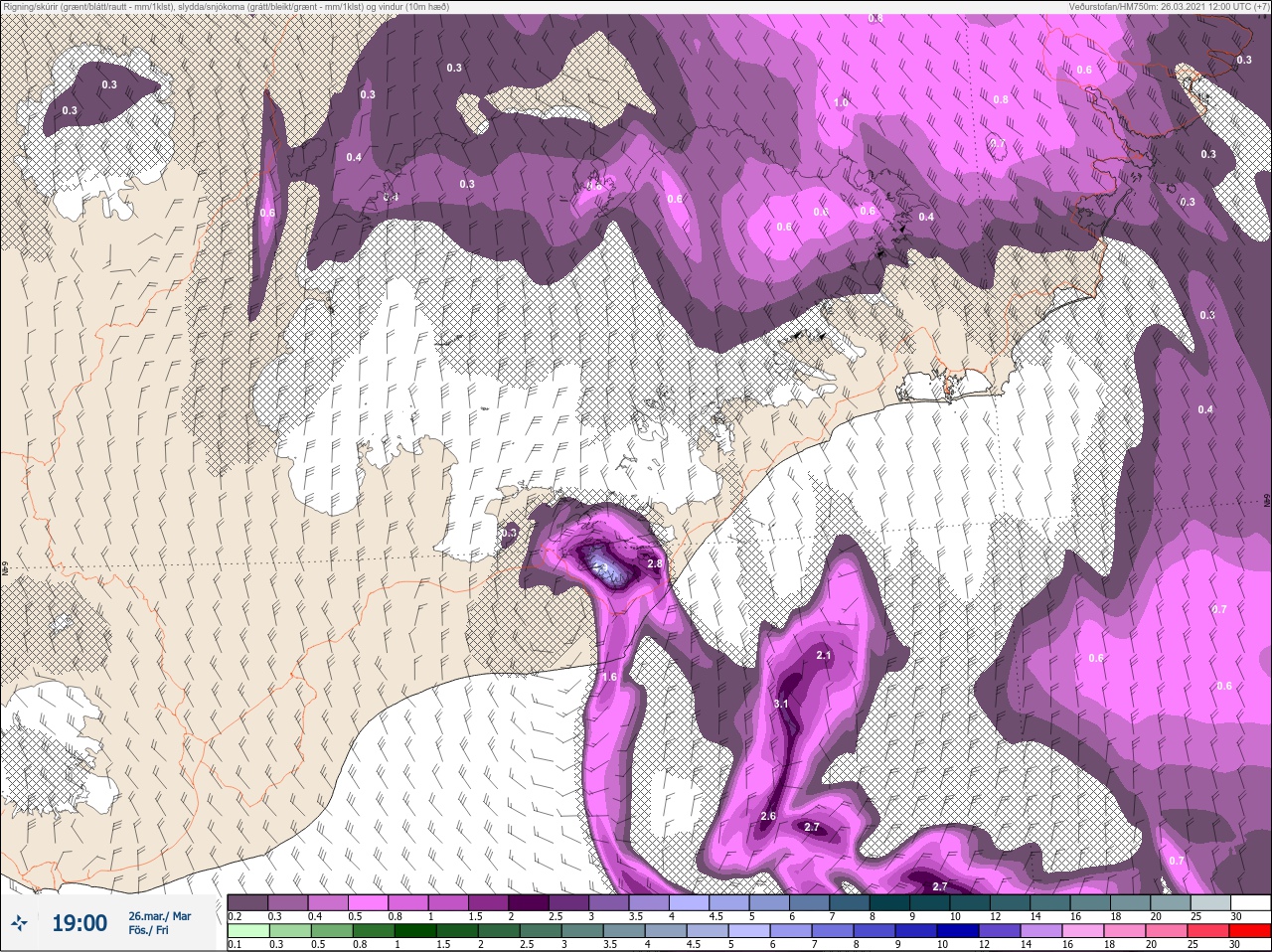
Task: Click the 2.8 precipitation value on the map
Action: click(x=654, y=564)
